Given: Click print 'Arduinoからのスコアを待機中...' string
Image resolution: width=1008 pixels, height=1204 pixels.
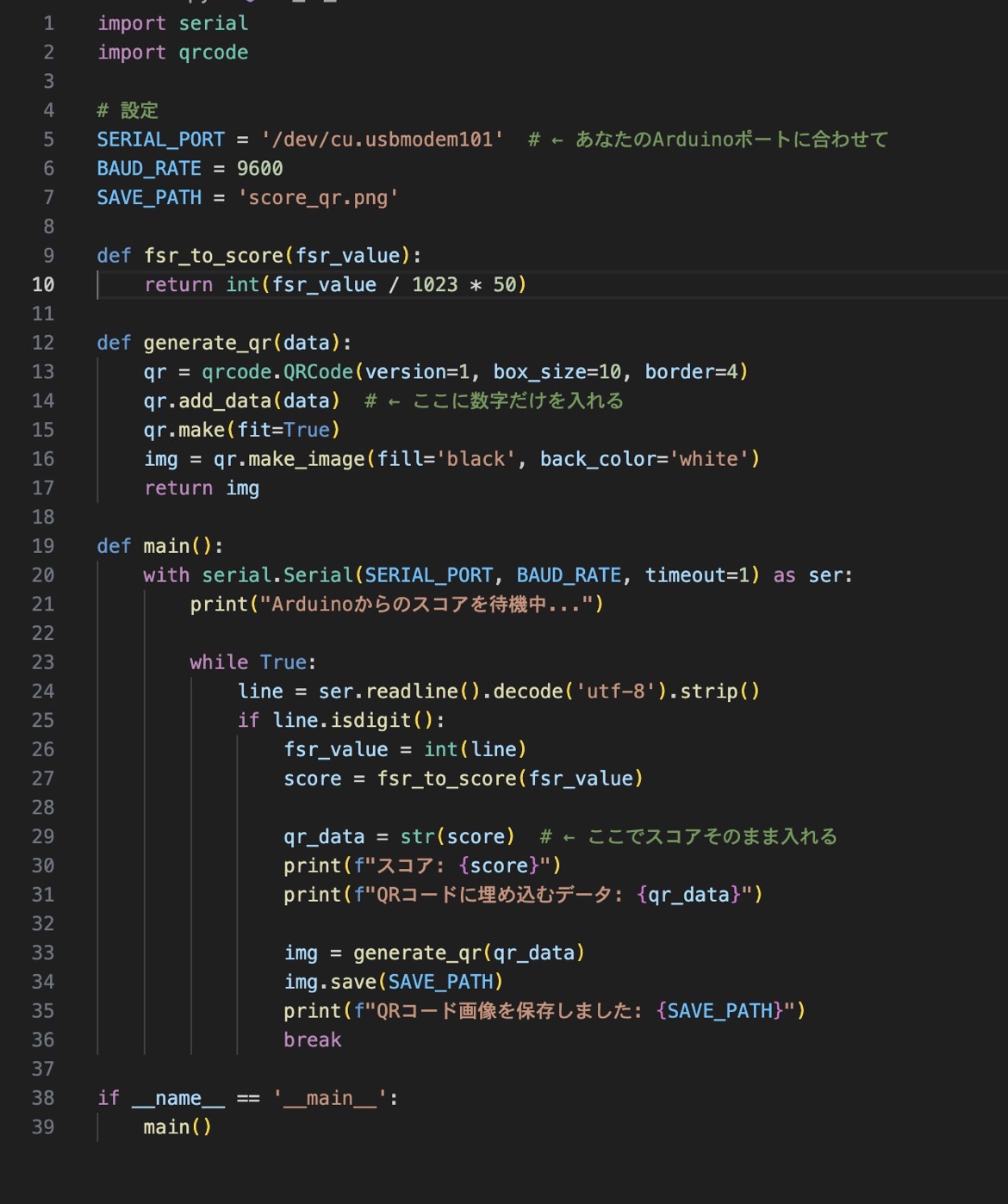Looking at the screenshot, I should point(426,605).
